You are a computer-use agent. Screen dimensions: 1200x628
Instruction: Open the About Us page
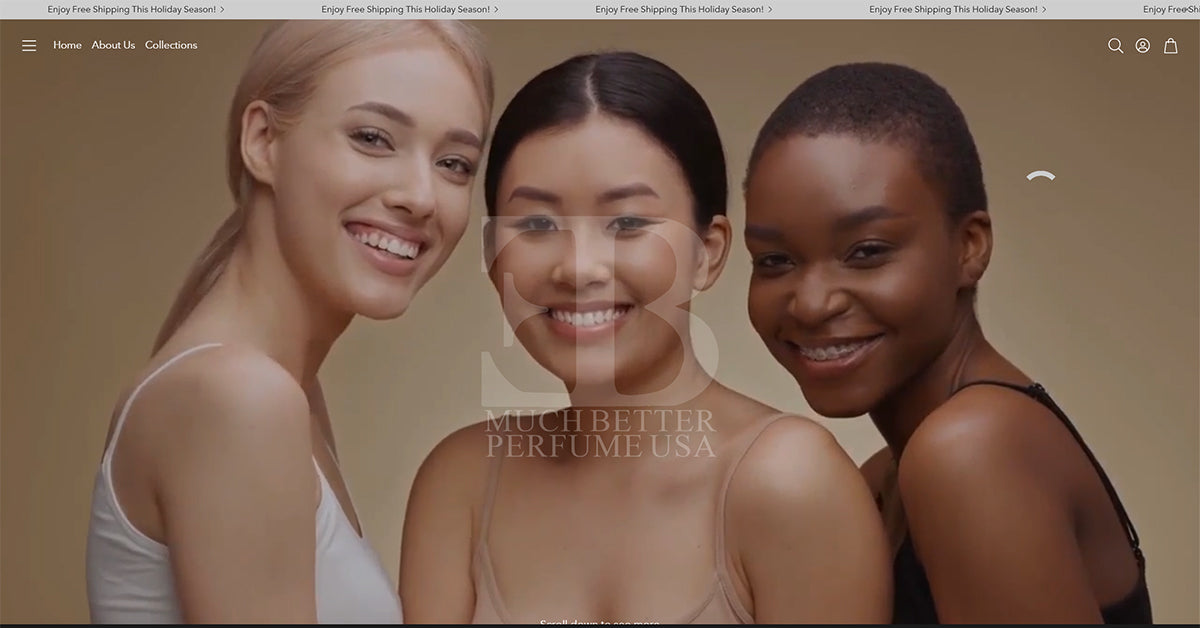(113, 46)
